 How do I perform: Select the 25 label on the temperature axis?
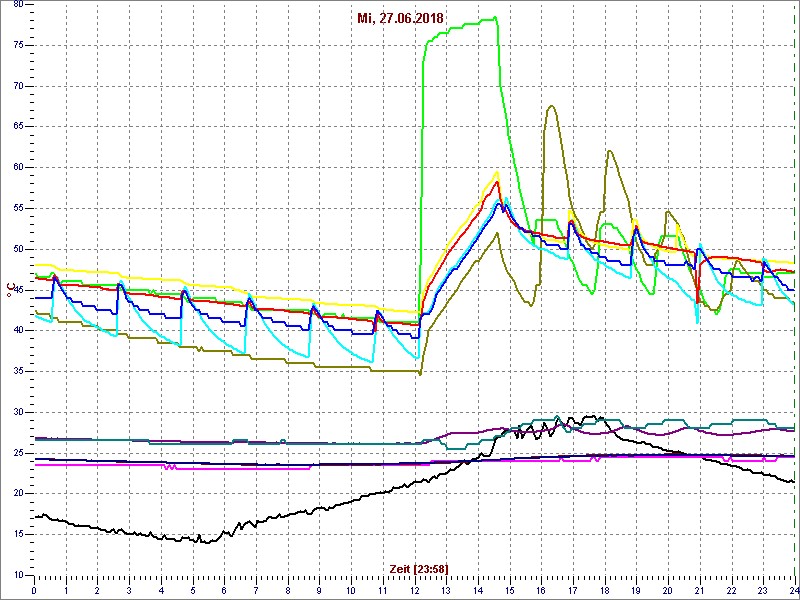pos(18,453)
